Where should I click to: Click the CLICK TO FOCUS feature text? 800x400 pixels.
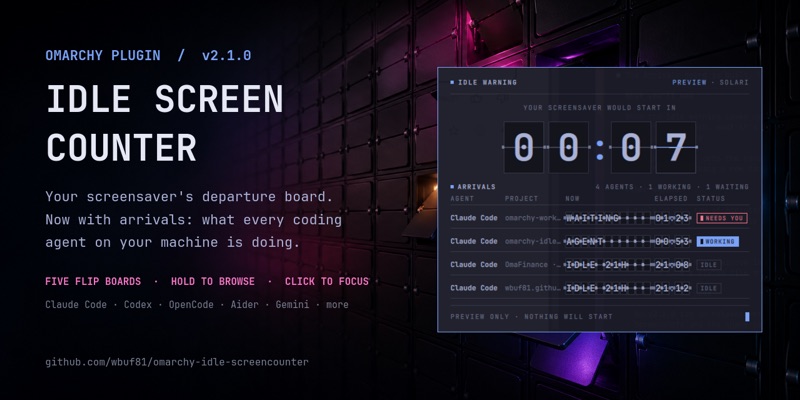[327, 282]
